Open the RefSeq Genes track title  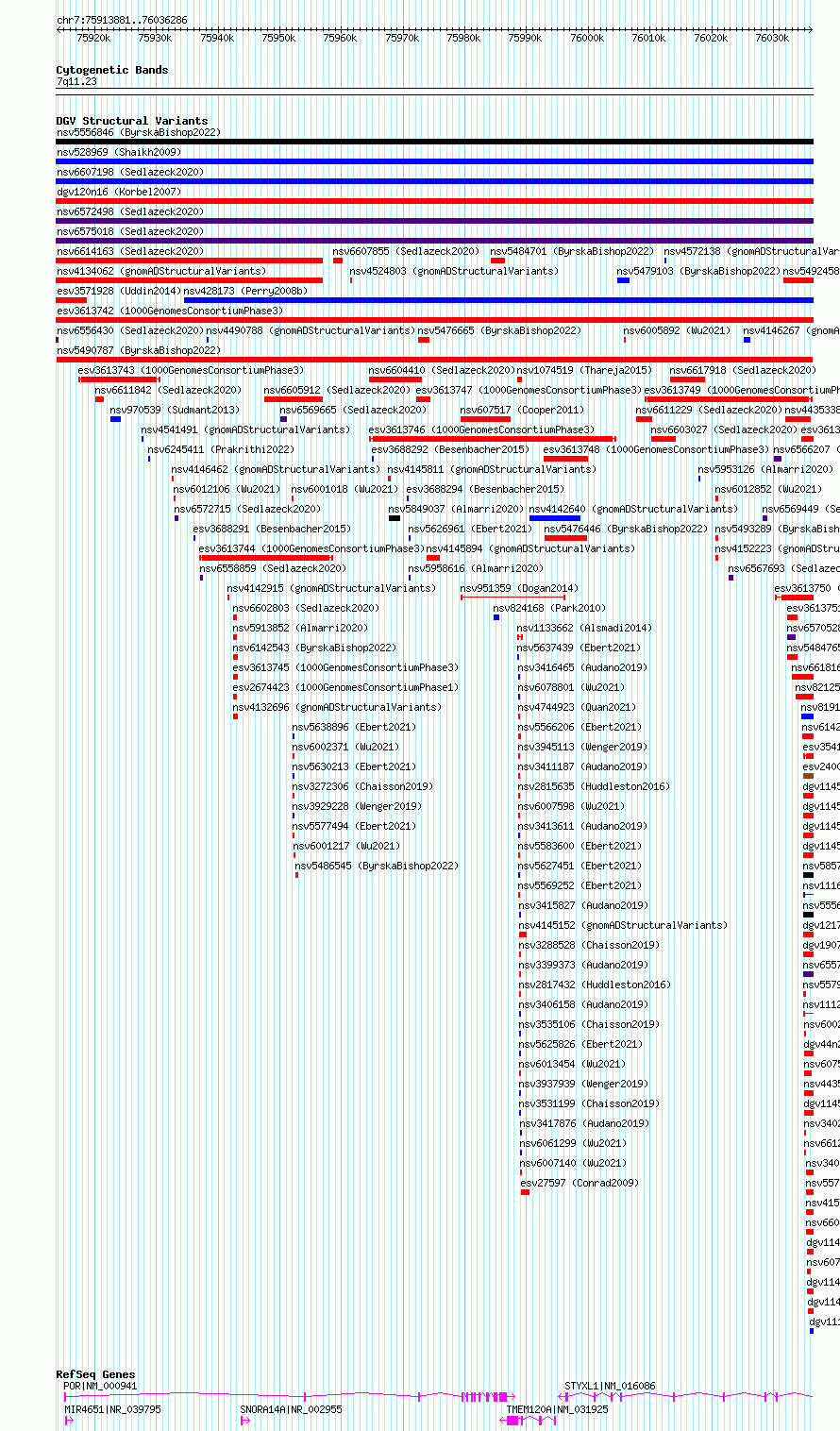click(95, 1374)
